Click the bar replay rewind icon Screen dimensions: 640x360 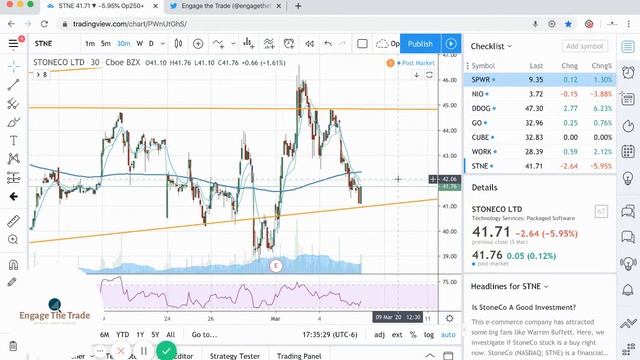pyautogui.click(x=309, y=43)
